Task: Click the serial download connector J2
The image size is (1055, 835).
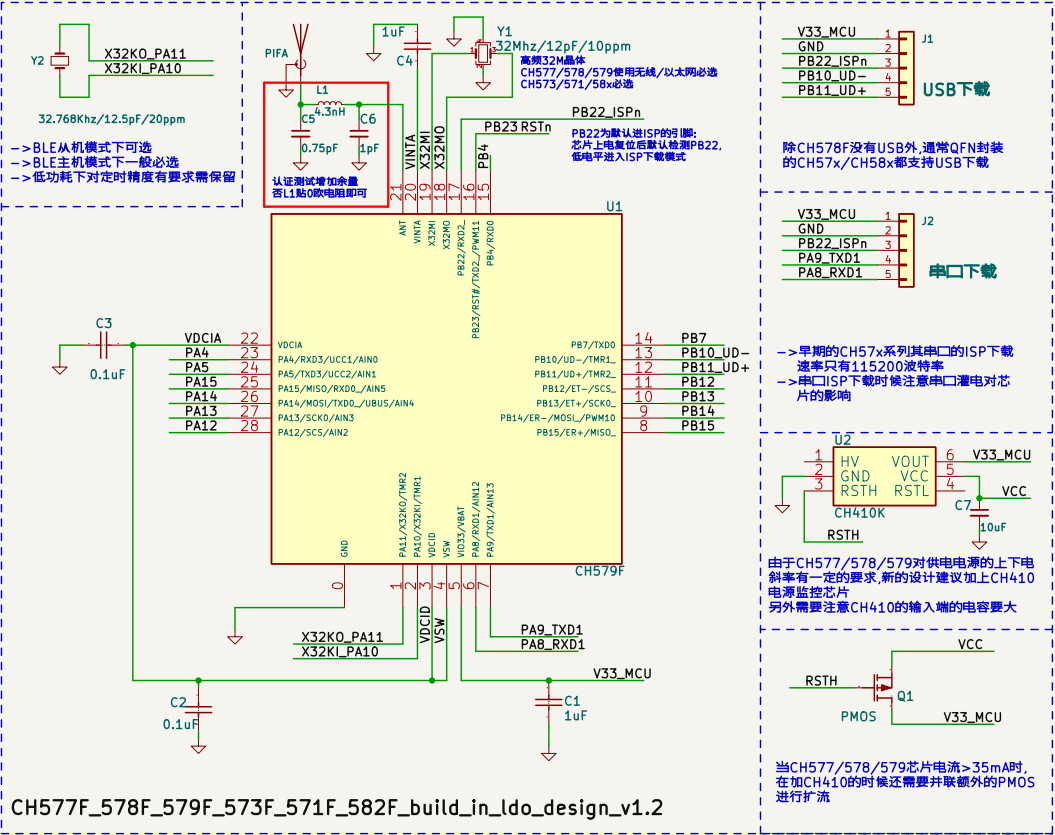Action: 908,248
